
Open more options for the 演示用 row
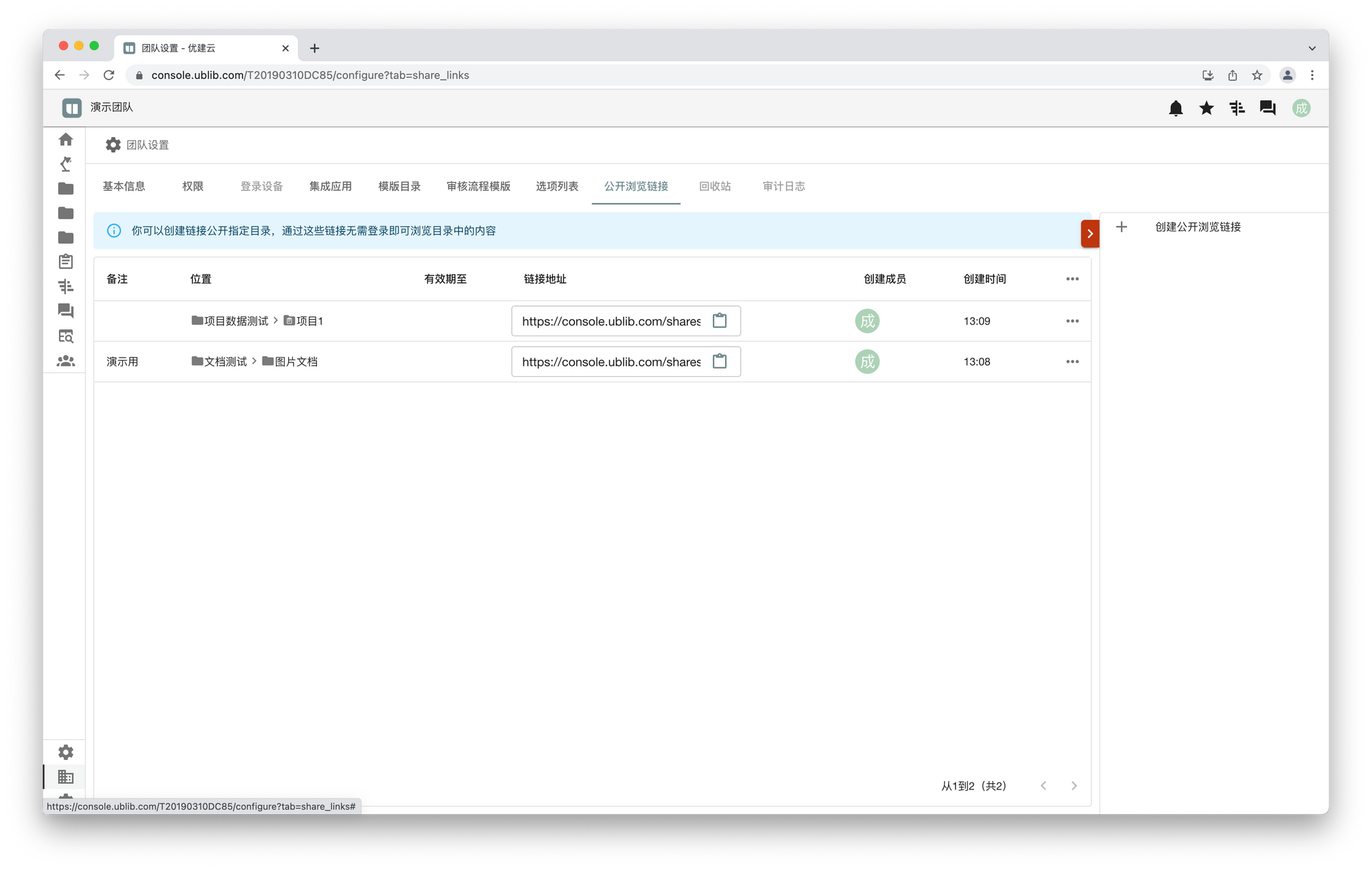tap(1072, 362)
